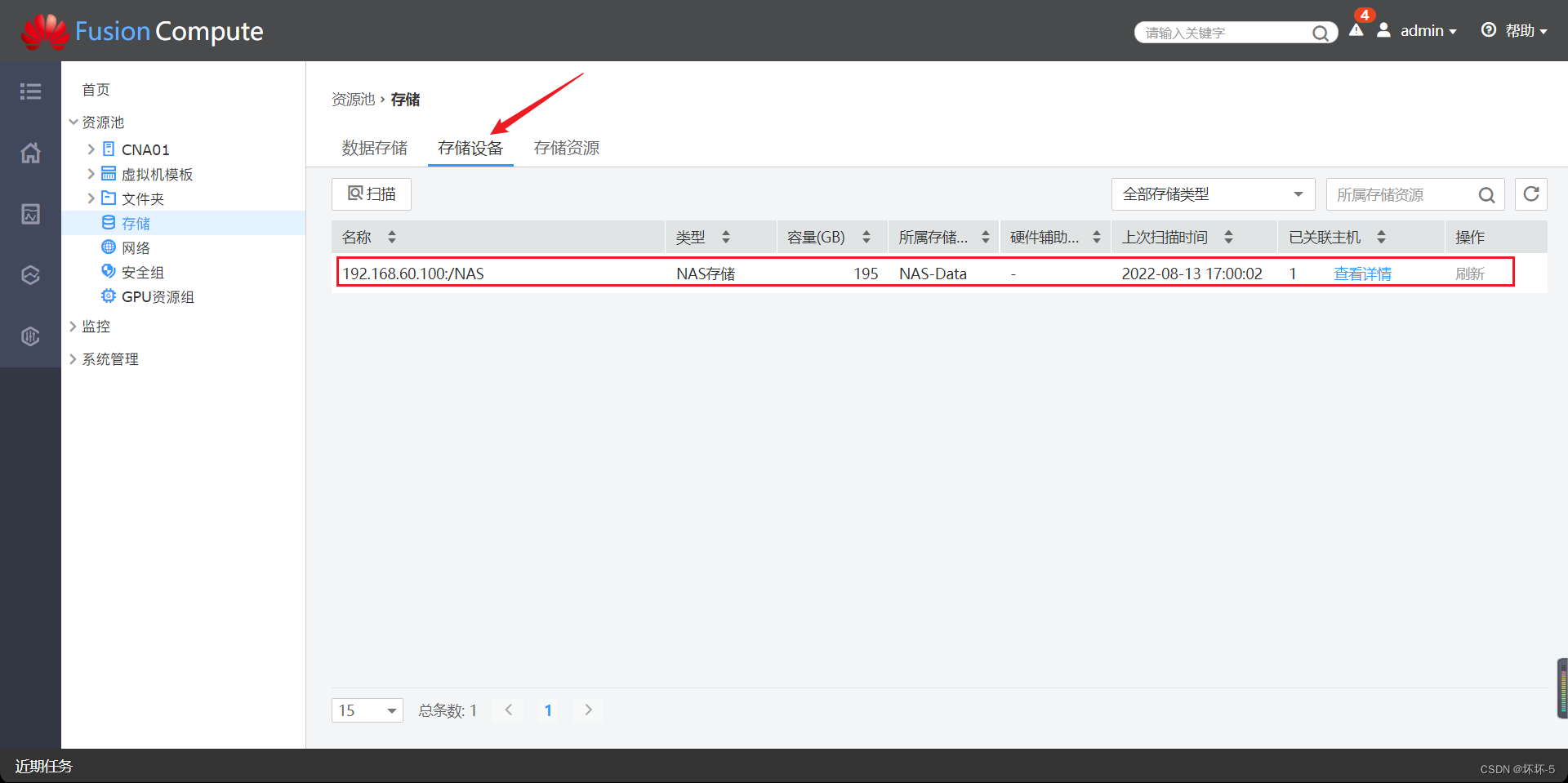Switch to the 存储资源 tab
Screen dimensions: 1568x783
click(567, 148)
